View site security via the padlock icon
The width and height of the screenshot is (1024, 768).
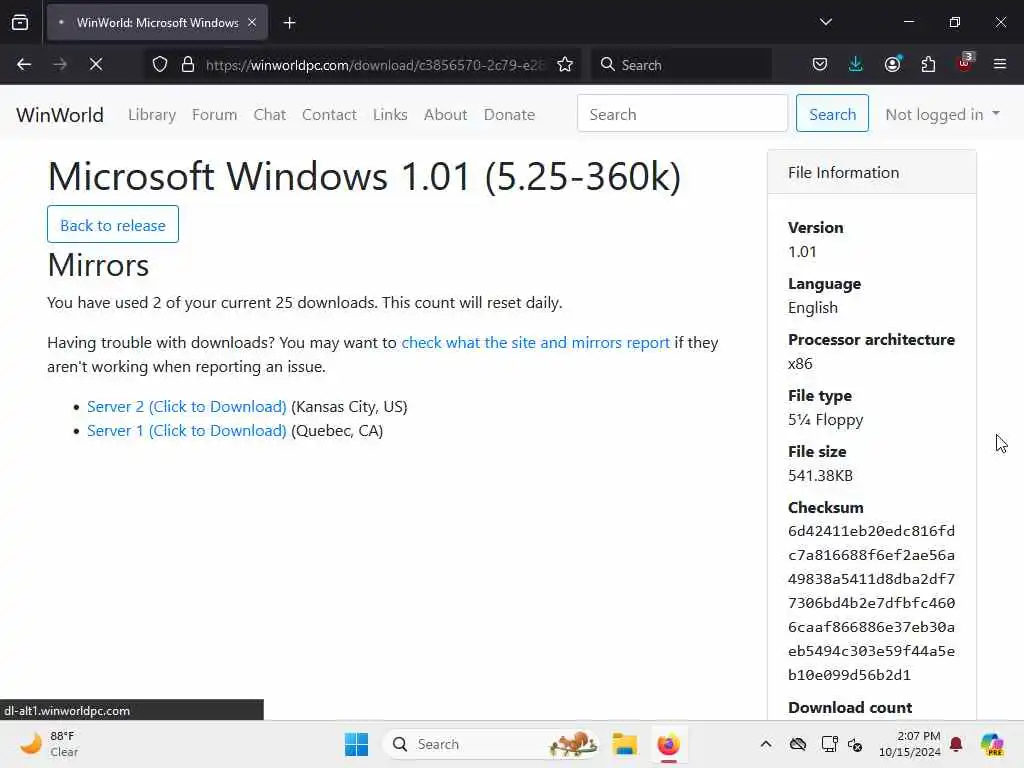[188, 65]
